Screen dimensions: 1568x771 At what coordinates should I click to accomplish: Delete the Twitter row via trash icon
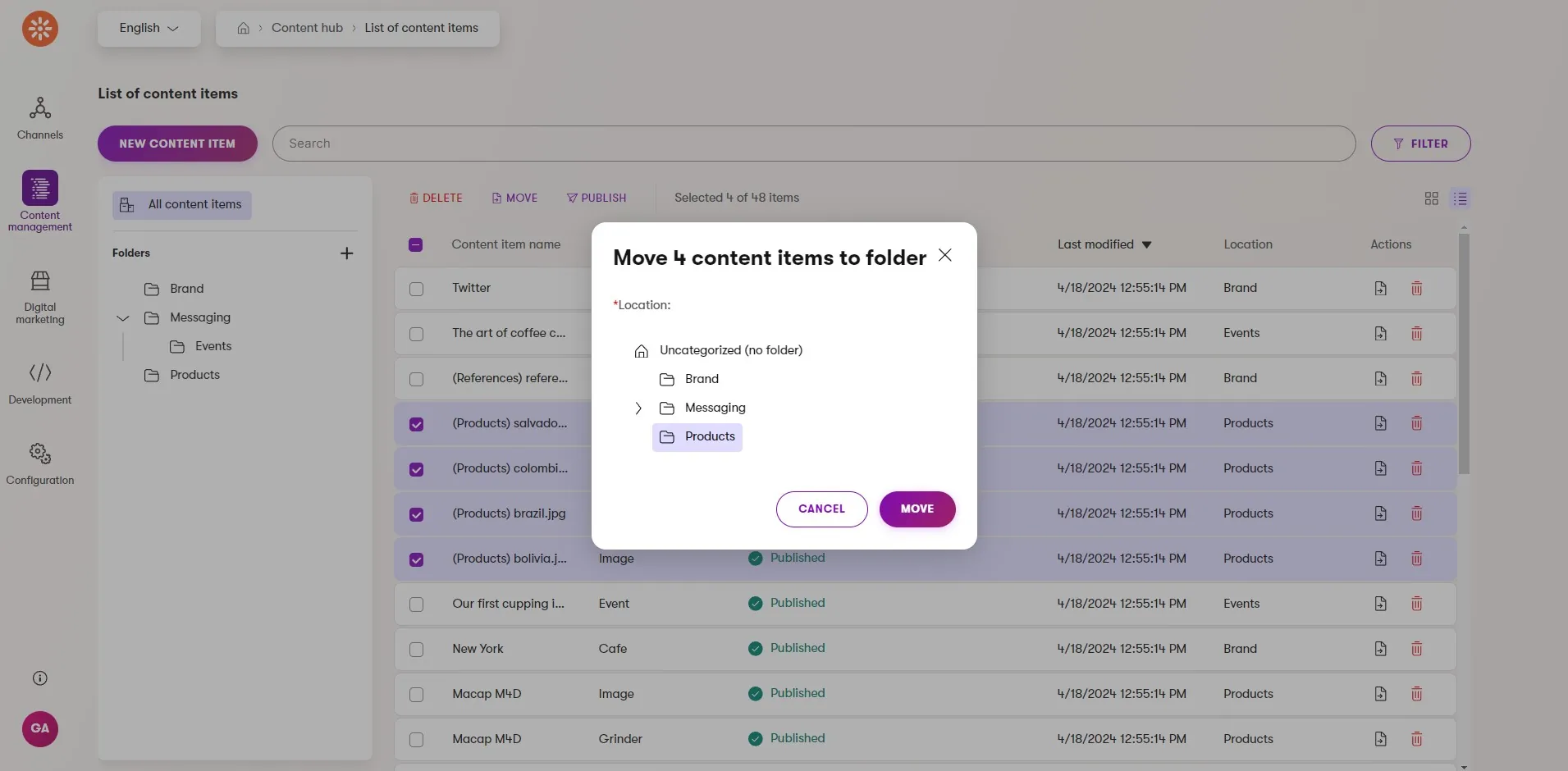[x=1416, y=288]
